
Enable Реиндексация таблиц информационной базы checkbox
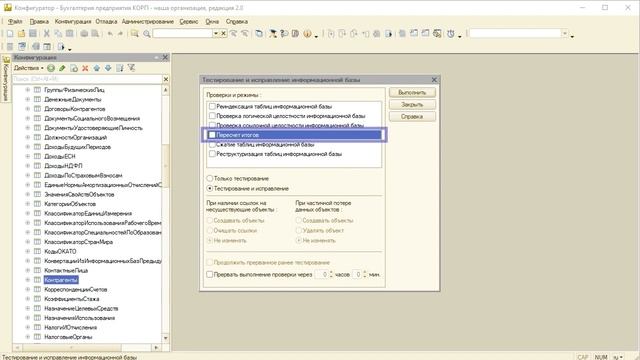[x=212, y=106]
